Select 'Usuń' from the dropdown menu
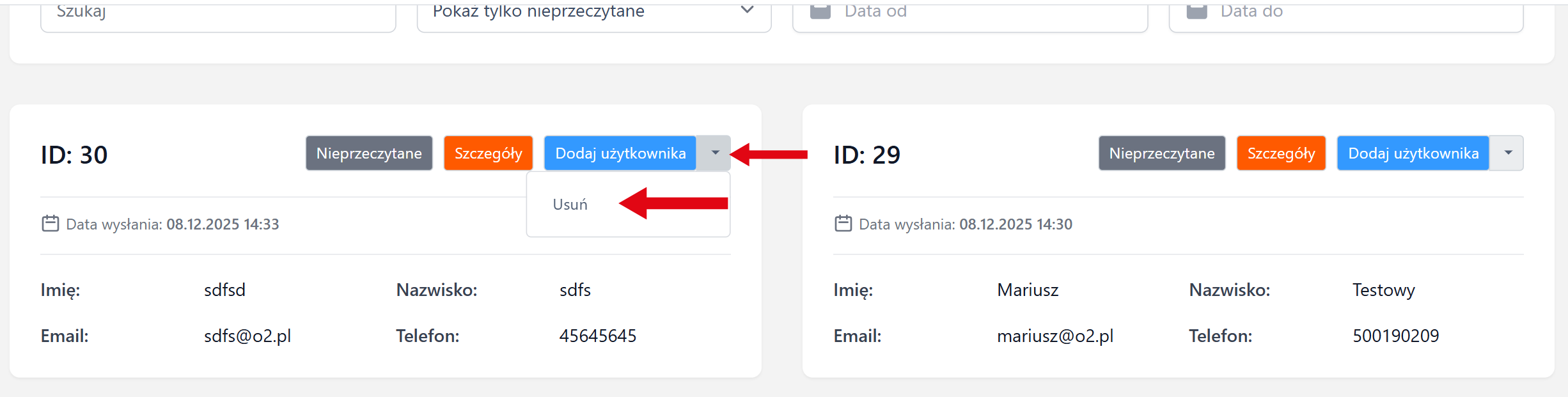The height and width of the screenshot is (397, 1568). [x=570, y=205]
